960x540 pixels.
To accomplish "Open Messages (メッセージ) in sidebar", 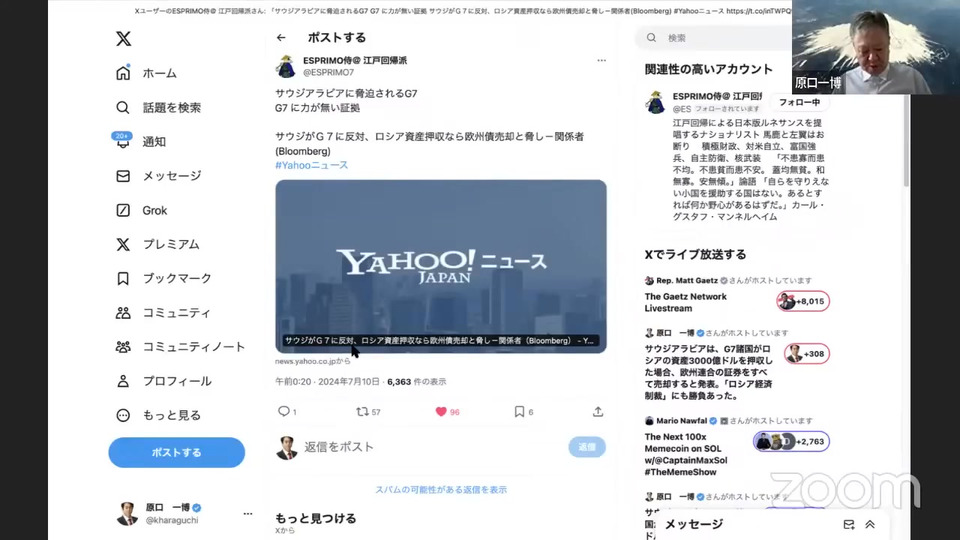I will coord(158,176).
